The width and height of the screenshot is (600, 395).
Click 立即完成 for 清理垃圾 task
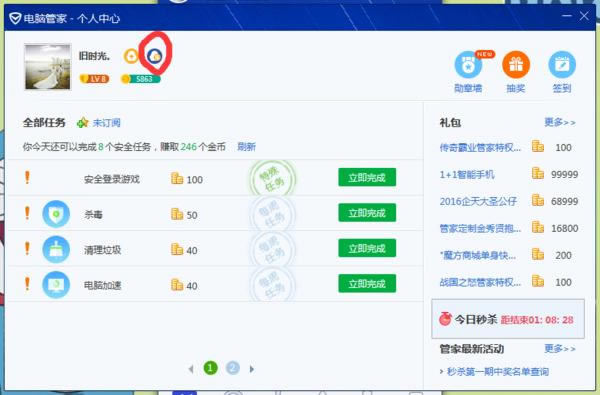tap(367, 248)
